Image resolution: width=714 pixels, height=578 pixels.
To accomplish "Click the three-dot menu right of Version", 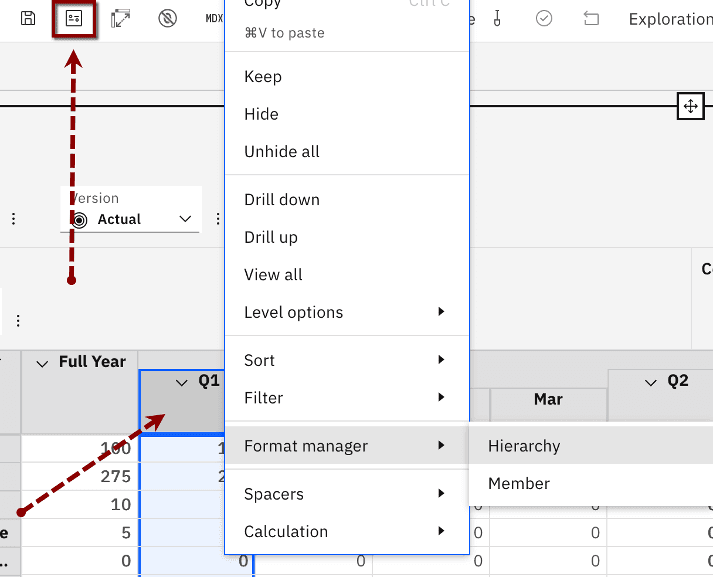I will tap(218, 219).
